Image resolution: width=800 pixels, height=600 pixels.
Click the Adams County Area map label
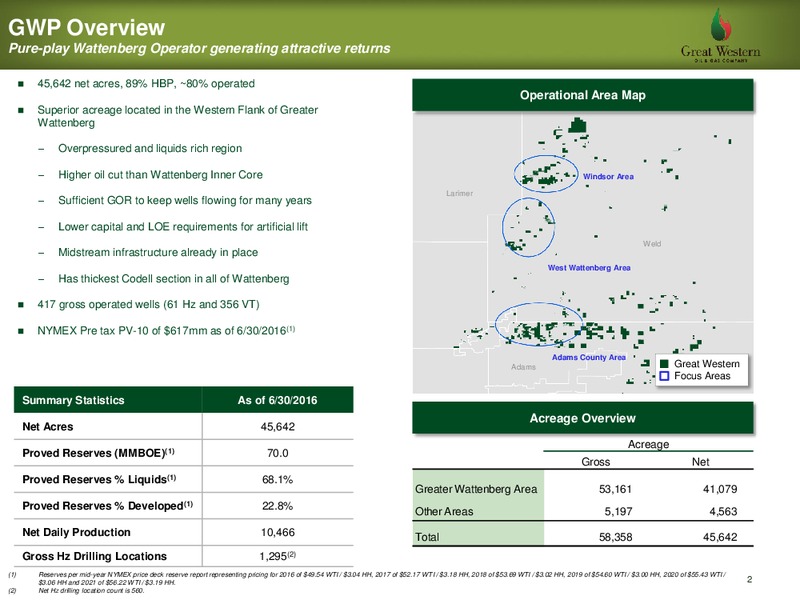[x=589, y=358]
